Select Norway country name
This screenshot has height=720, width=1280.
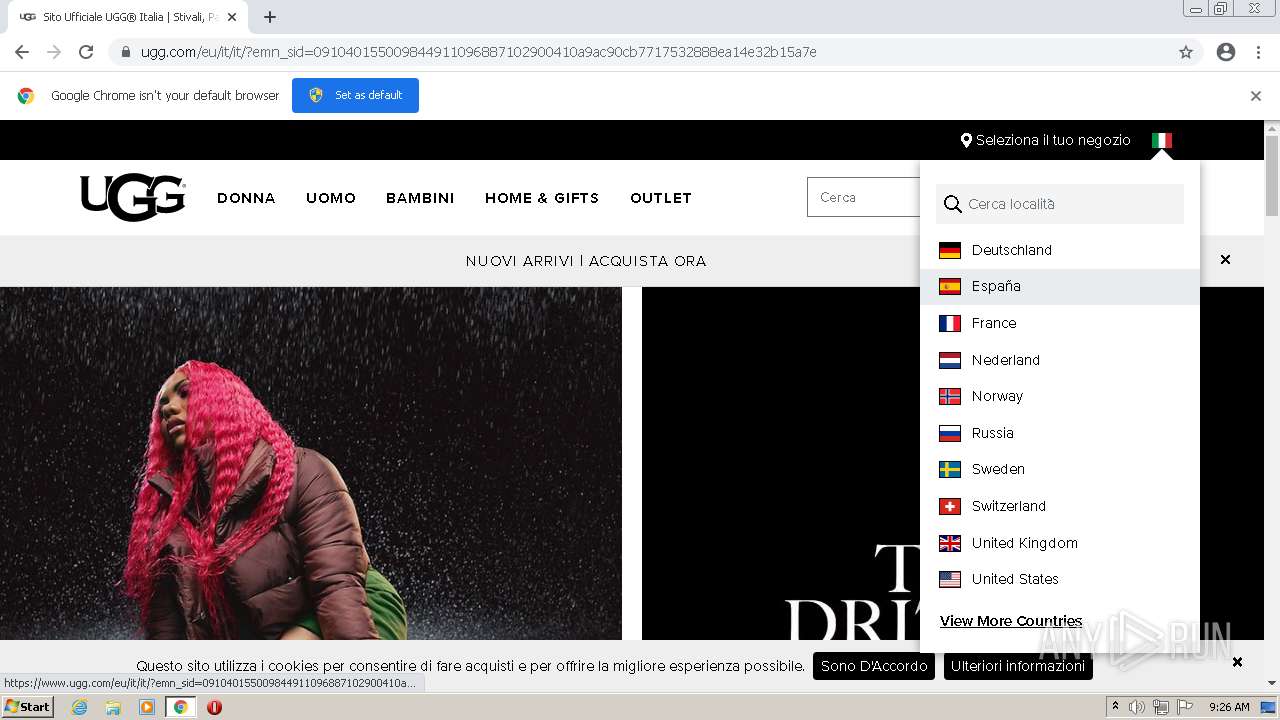[x=997, y=396]
